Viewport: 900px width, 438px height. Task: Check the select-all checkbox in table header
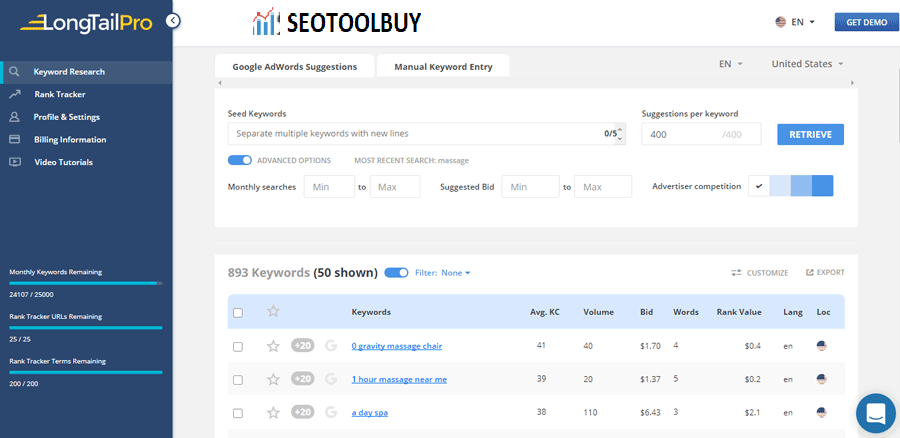(238, 313)
